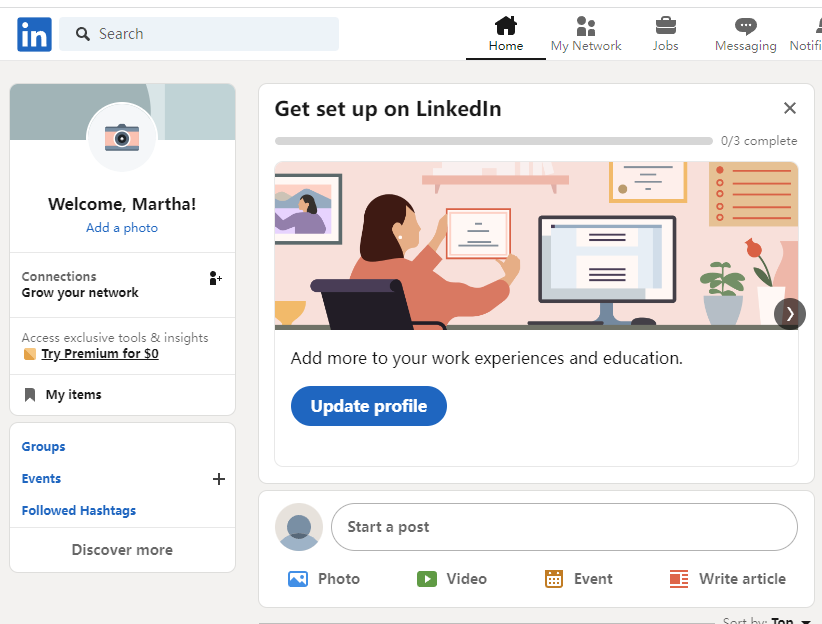Click the green Video play icon
This screenshot has width=822, height=624.
pos(427,579)
